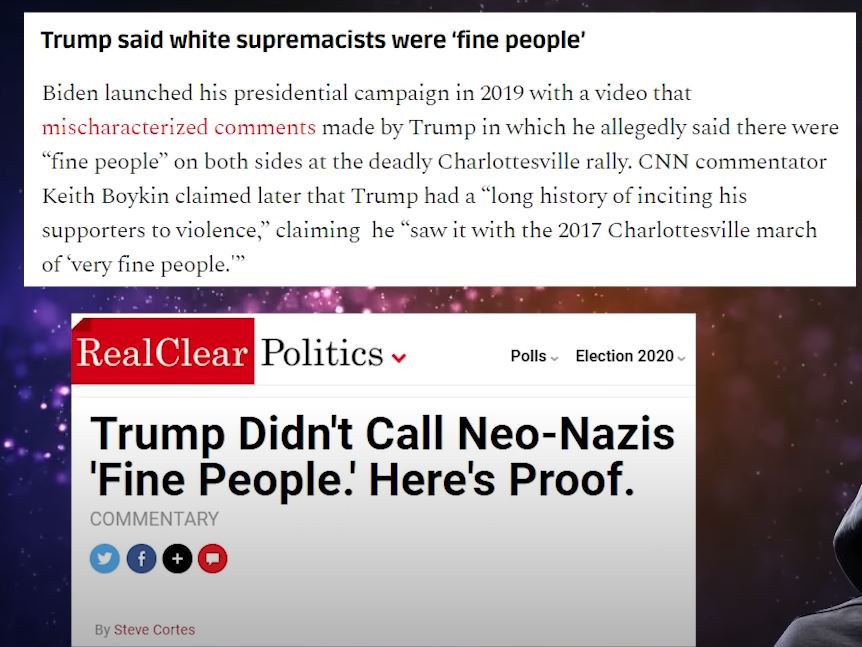Viewport: 862px width, 647px height.
Task: Open more sharing options with the black plus icon
Action: coord(177,558)
